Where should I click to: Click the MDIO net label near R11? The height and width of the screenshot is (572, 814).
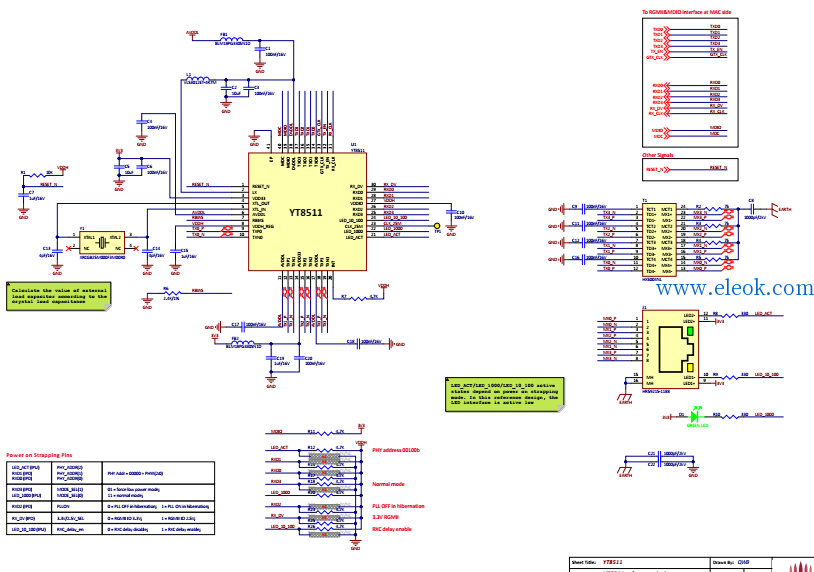(x=276, y=431)
